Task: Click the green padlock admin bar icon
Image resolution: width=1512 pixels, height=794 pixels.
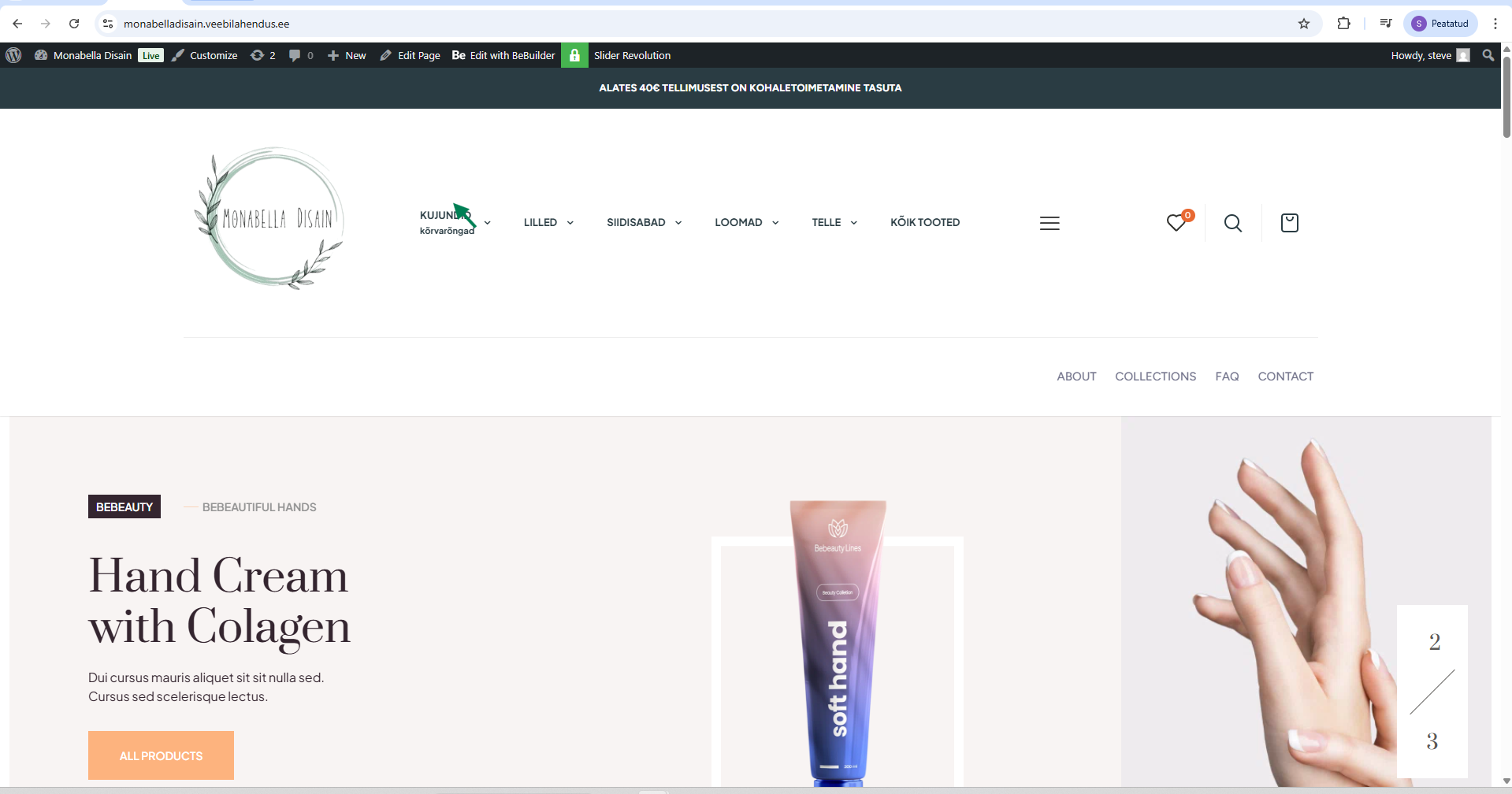Action: click(574, 55)
